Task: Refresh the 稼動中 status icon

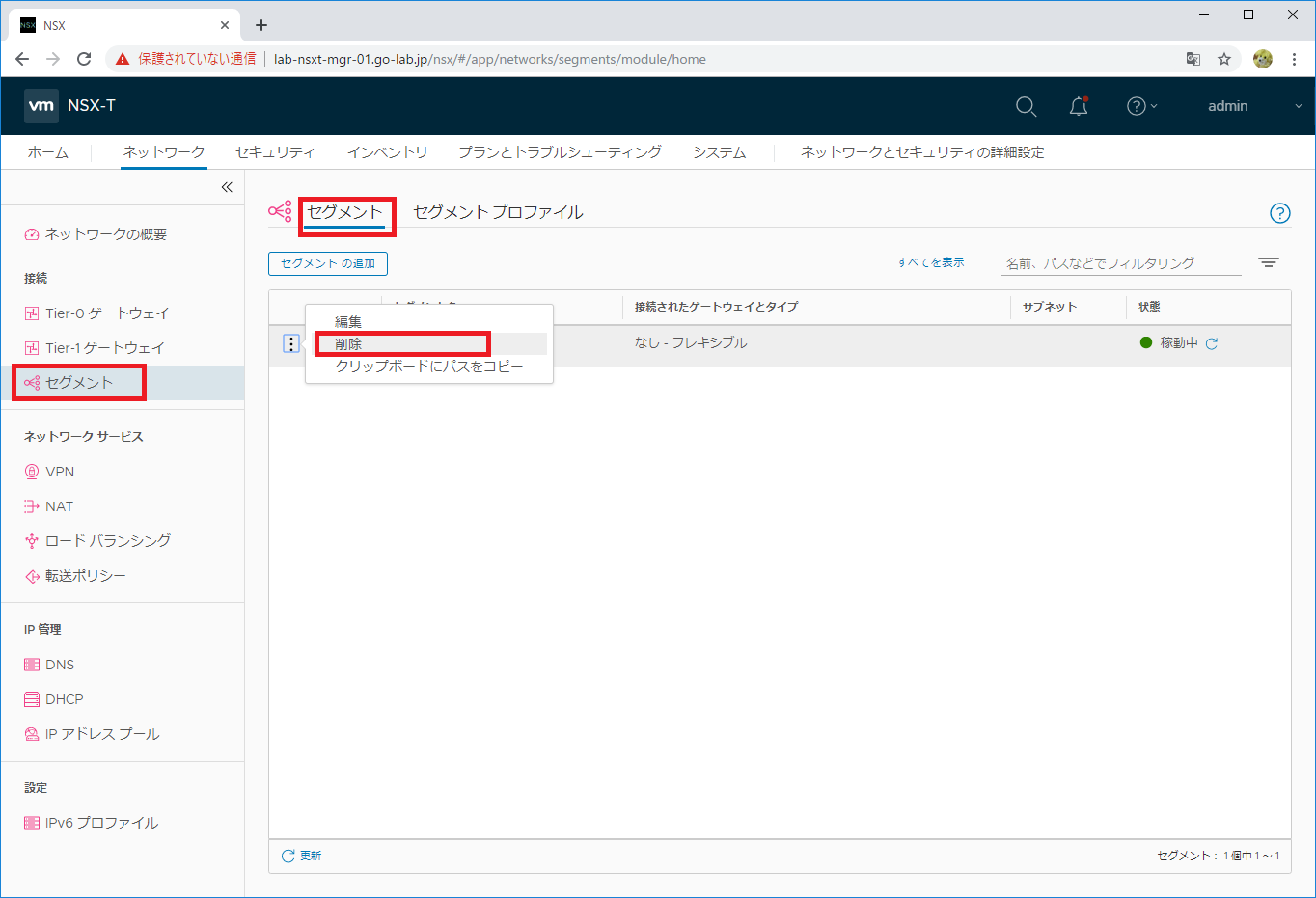Action: click(x=1212, y=343)
